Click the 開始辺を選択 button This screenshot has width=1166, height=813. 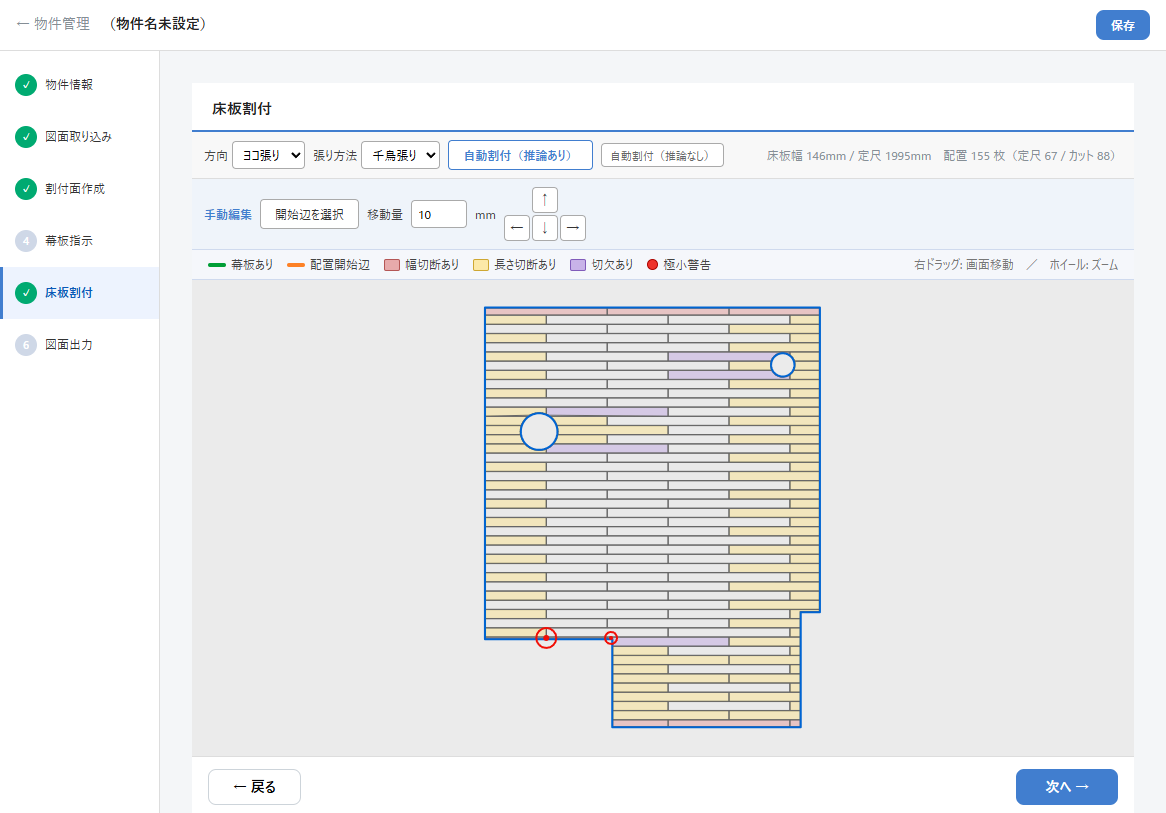coord(309,214)
